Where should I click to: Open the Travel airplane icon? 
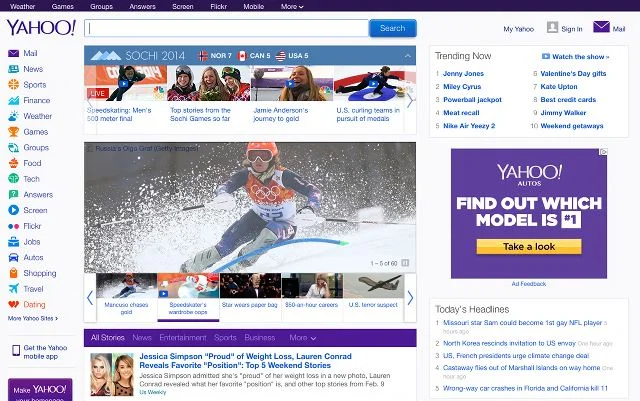coord(13,289)
